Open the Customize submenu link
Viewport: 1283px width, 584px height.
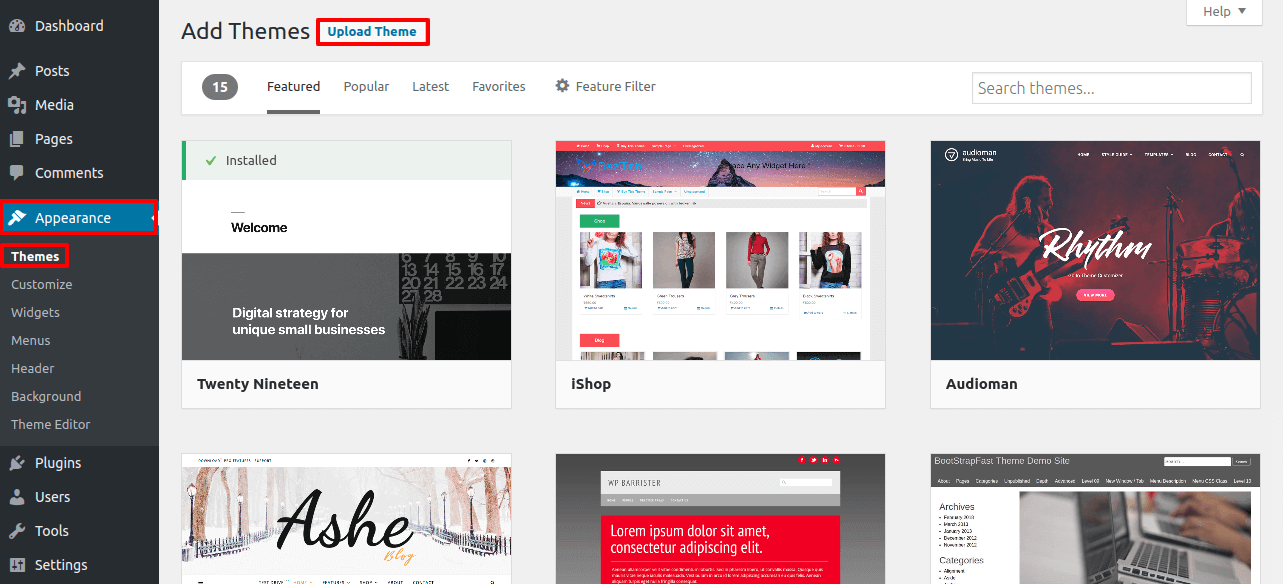coord(42,285)
